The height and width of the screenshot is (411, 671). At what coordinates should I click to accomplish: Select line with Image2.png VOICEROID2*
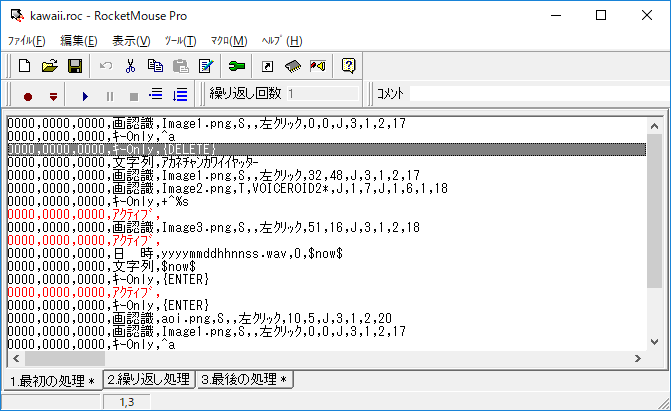click(x=327, y=188)
